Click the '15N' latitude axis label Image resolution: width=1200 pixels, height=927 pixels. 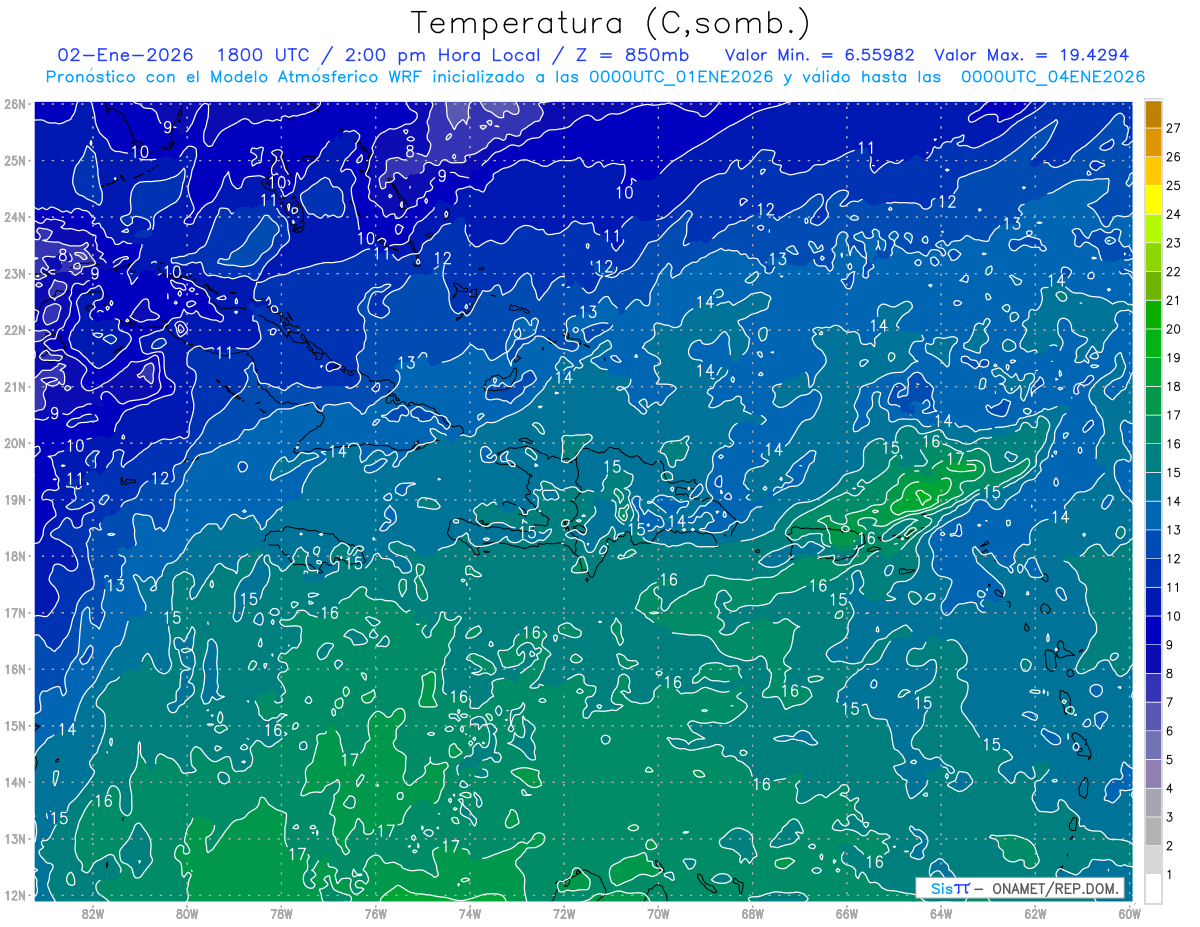pyautogui.click(x=15, y=725)
